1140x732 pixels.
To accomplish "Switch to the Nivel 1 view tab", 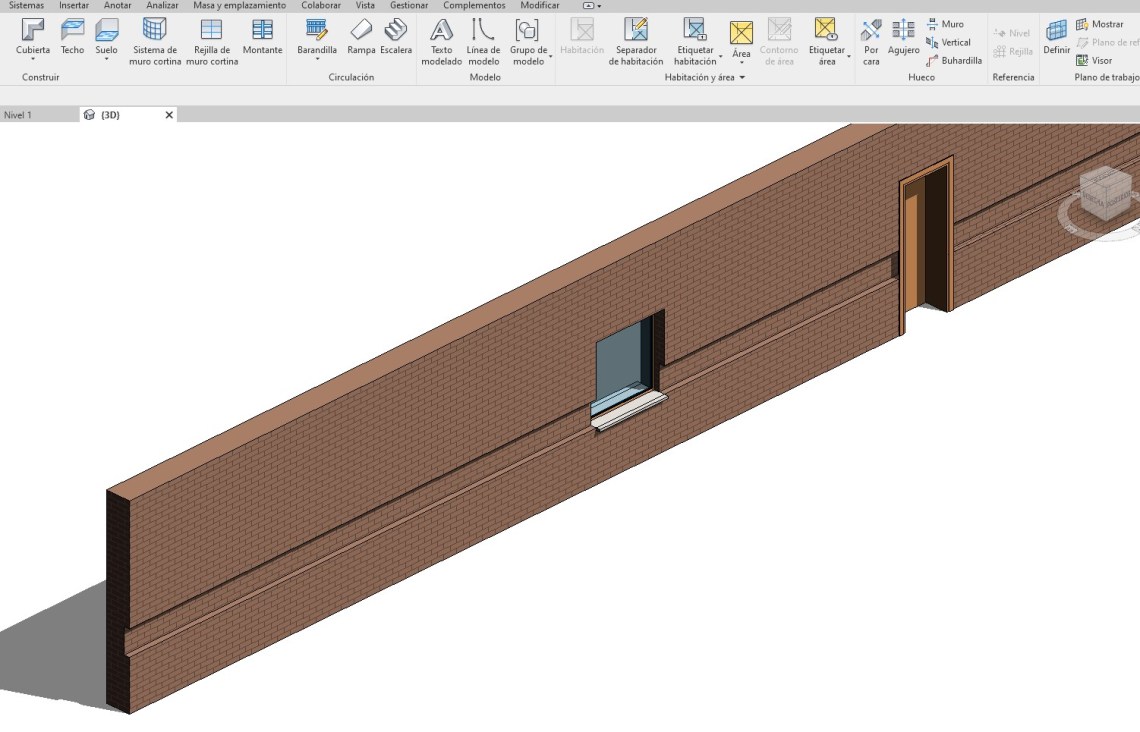I will 18,115.
